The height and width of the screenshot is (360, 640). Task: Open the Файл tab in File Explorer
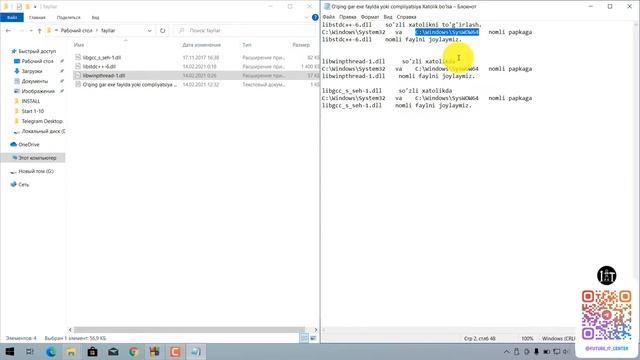point(12,18)
